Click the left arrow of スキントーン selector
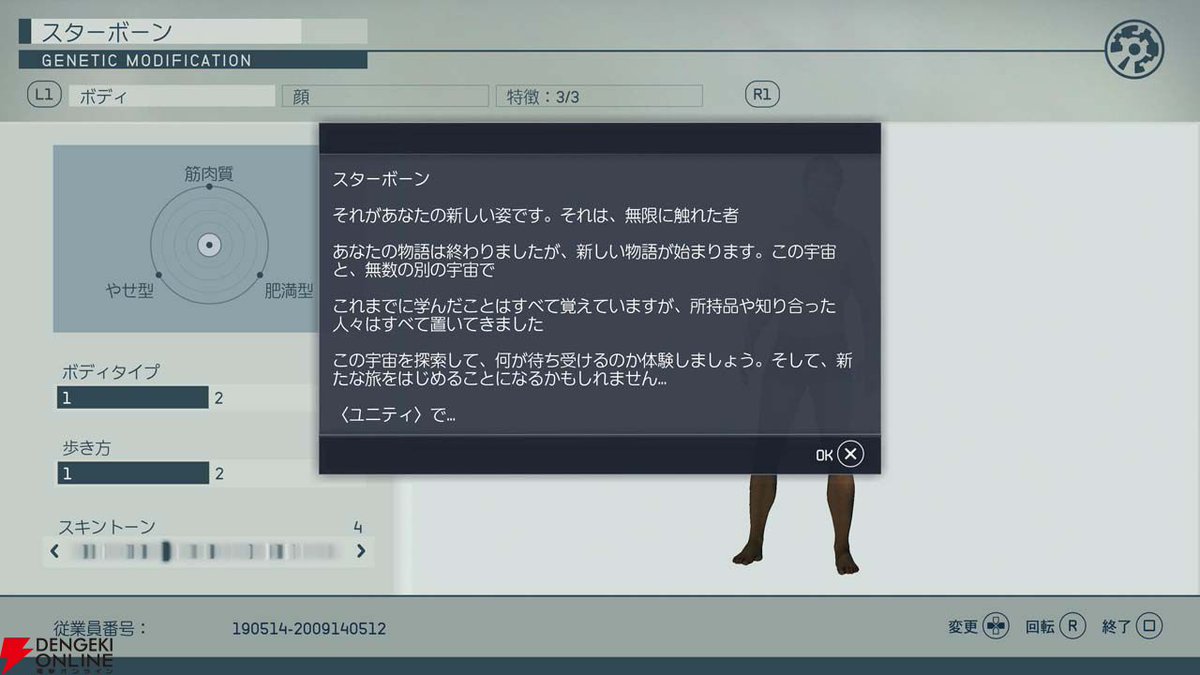Screen dimensions: 1200x675 coord(55,551)
